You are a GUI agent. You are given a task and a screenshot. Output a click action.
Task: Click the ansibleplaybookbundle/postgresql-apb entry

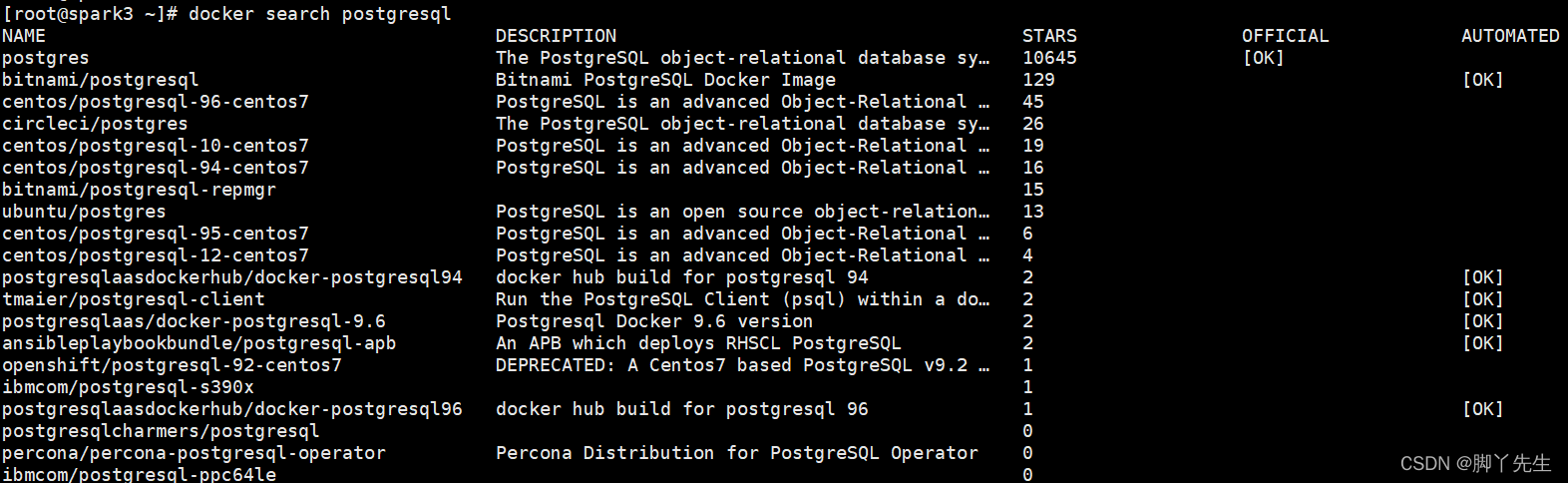coord(198,343)
